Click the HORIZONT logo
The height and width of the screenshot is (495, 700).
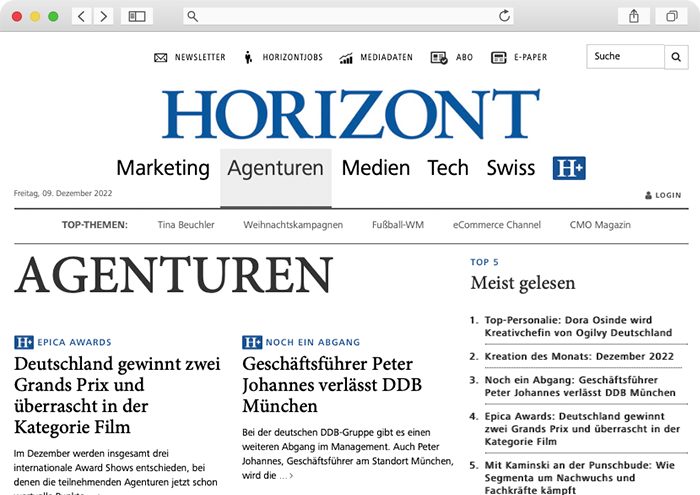click(351, 114)
